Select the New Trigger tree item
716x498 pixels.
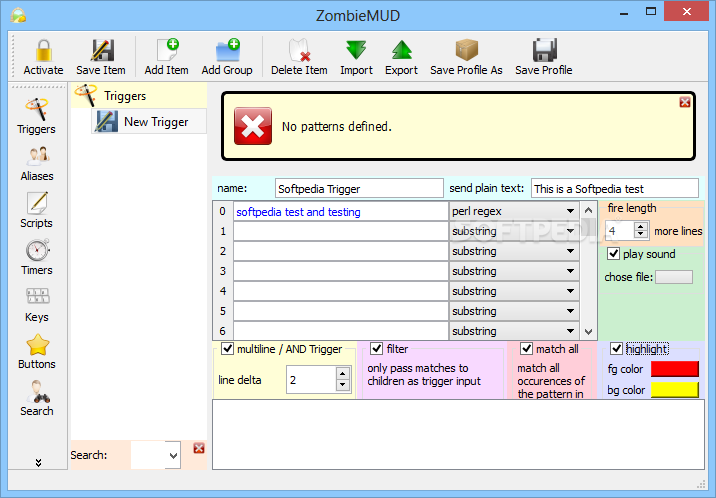tap(149, 121)
